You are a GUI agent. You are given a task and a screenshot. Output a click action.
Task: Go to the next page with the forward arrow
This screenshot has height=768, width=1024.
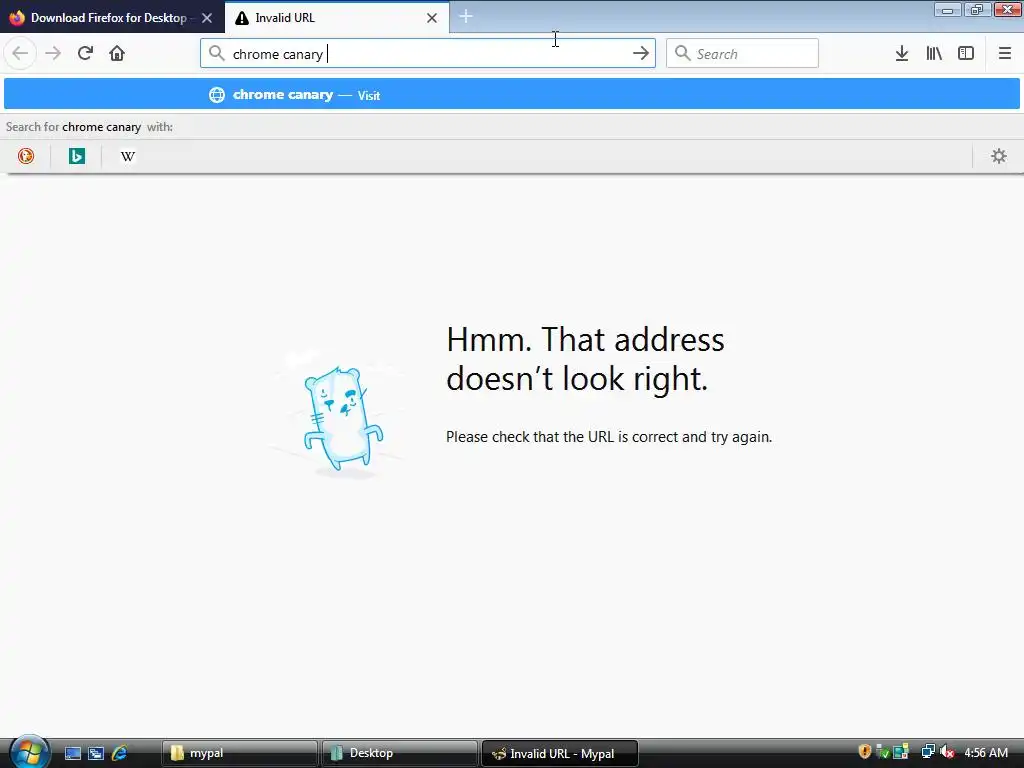[54, 53]
